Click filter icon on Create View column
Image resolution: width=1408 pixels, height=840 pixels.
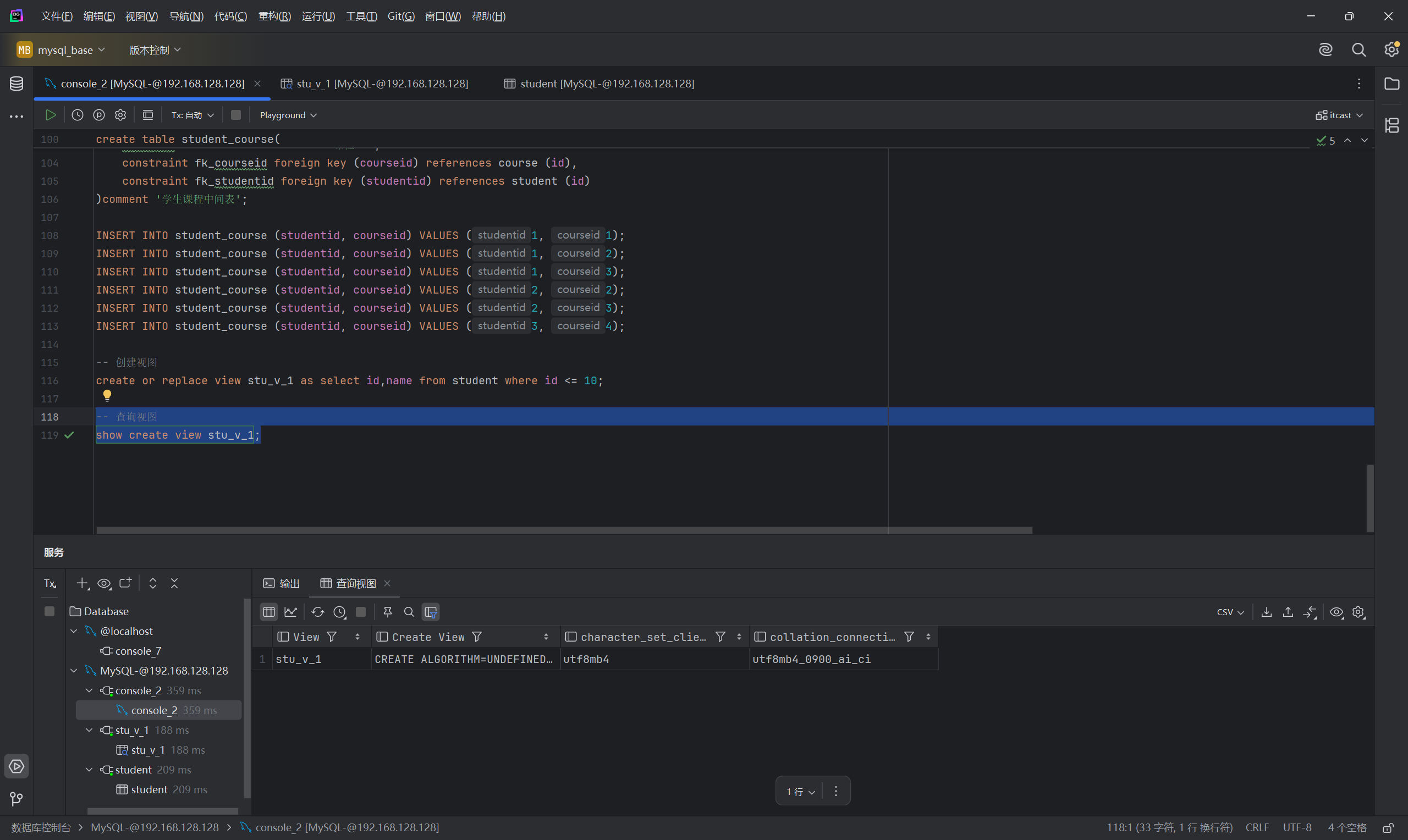click(x=477, y=637)
